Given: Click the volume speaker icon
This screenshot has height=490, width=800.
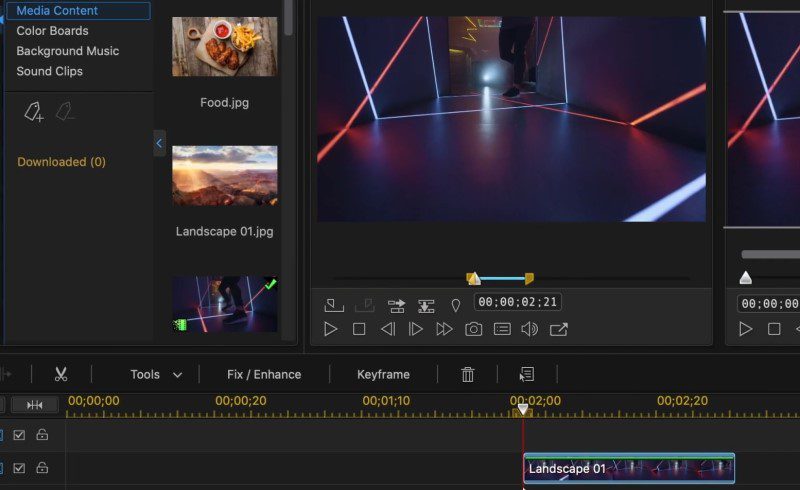Looking at the screenshot, I should [530, 329].
